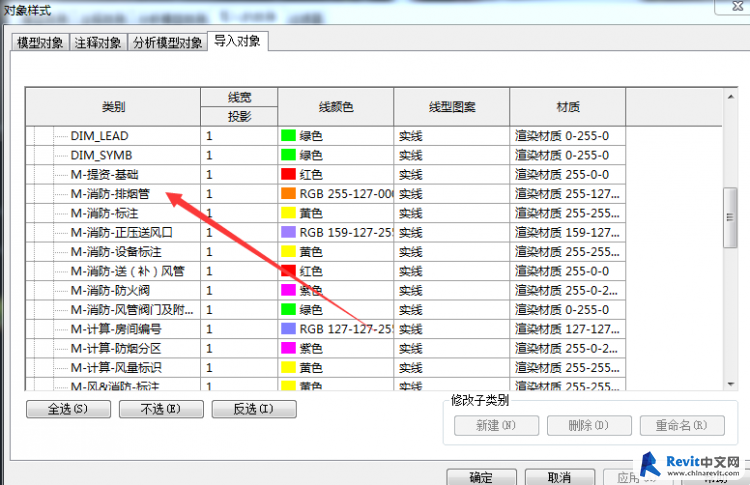Screen dimensions: 750x485
Task: Click the 不选(E) button
Action: (x=161, y=409)
